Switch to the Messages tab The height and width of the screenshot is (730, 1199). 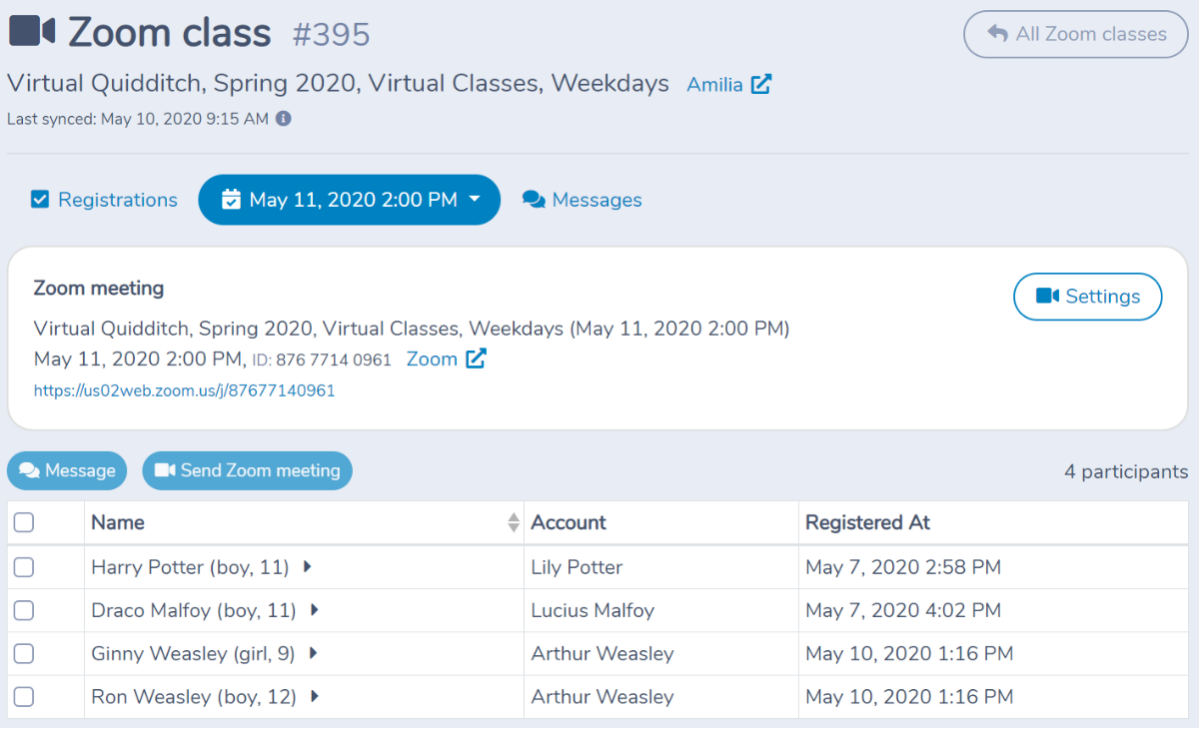click(x=582, y=200)
